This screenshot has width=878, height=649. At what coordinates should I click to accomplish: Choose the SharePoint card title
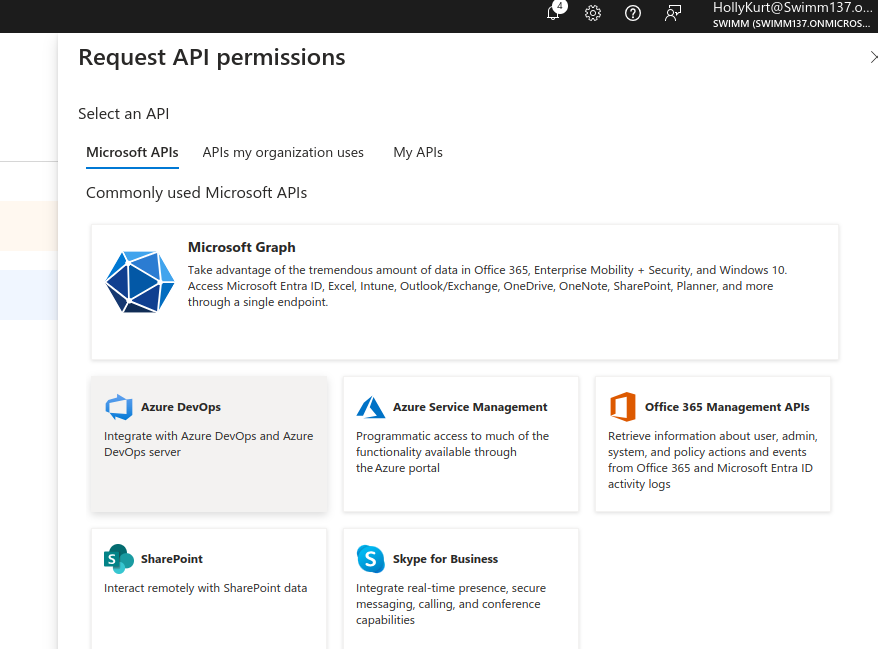171,559
